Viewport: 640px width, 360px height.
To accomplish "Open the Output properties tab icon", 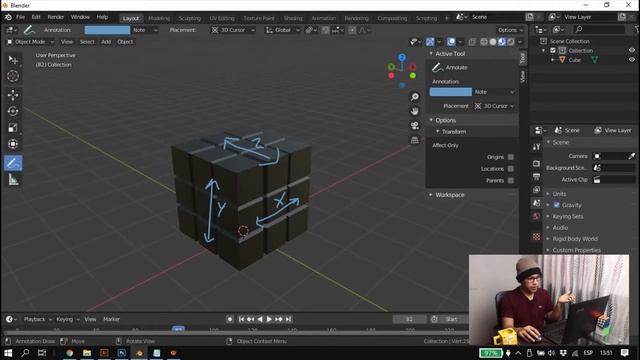I will [536, 177].
